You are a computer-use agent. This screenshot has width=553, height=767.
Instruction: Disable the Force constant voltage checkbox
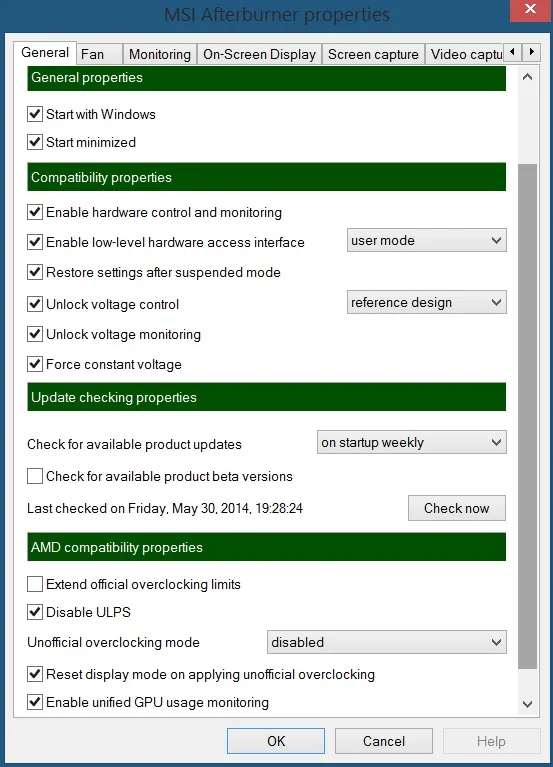35,364
